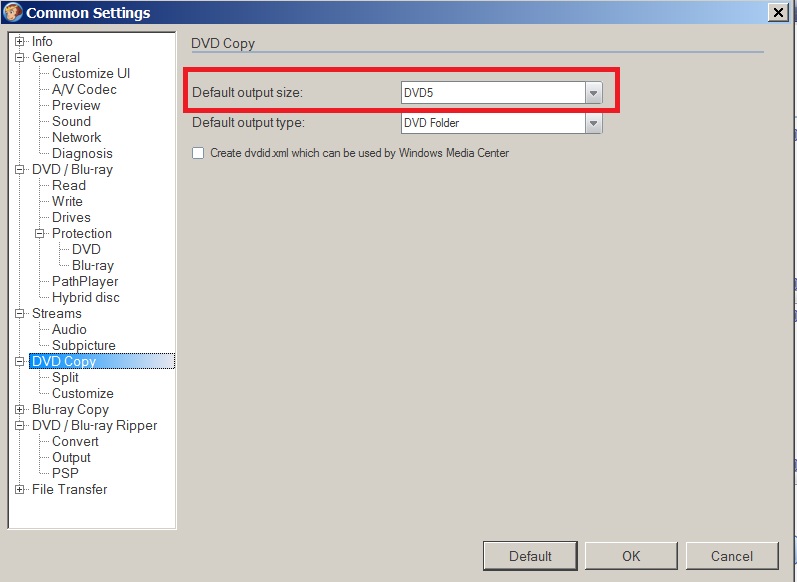Image resolution: width=797 pixels, height=582 pixels.
Task: Open the Customize UI settings page
Action: 91,73
